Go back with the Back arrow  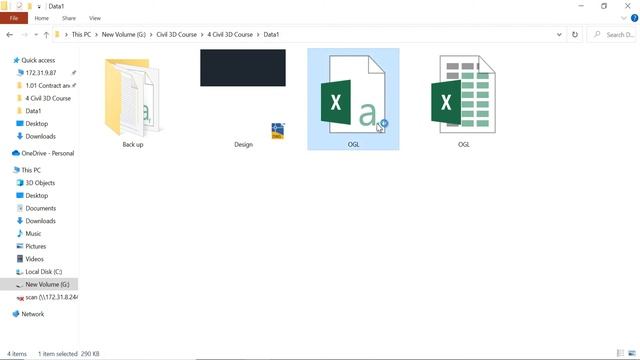tap(9, 35)
